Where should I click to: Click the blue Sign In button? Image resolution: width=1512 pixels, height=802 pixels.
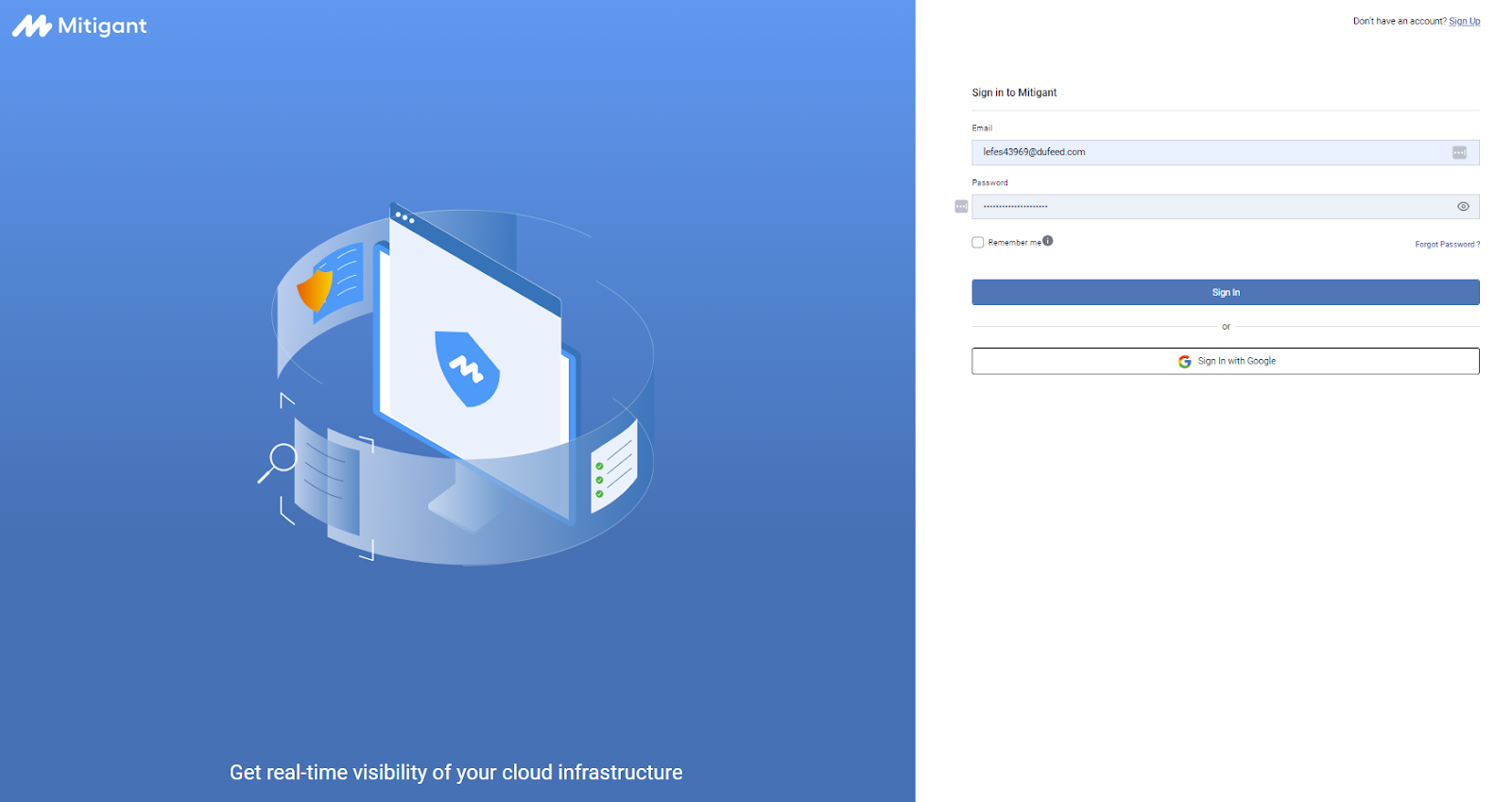coord(1225,292)
